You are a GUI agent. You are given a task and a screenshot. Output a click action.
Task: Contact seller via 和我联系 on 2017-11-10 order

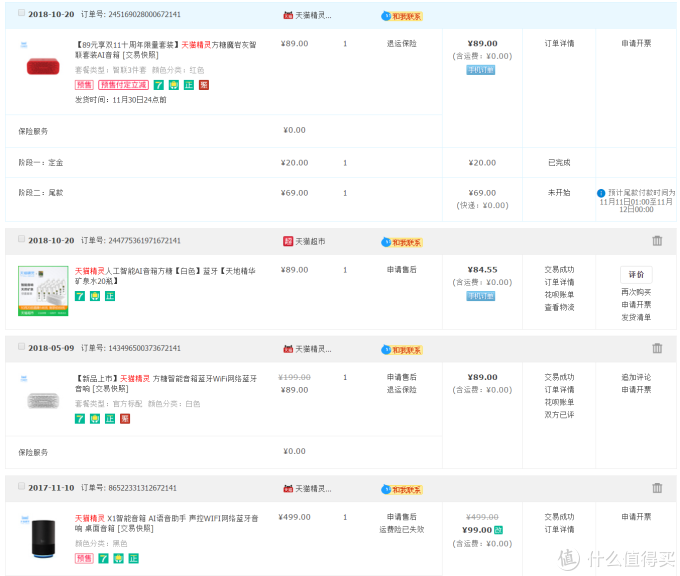(402, 490)
